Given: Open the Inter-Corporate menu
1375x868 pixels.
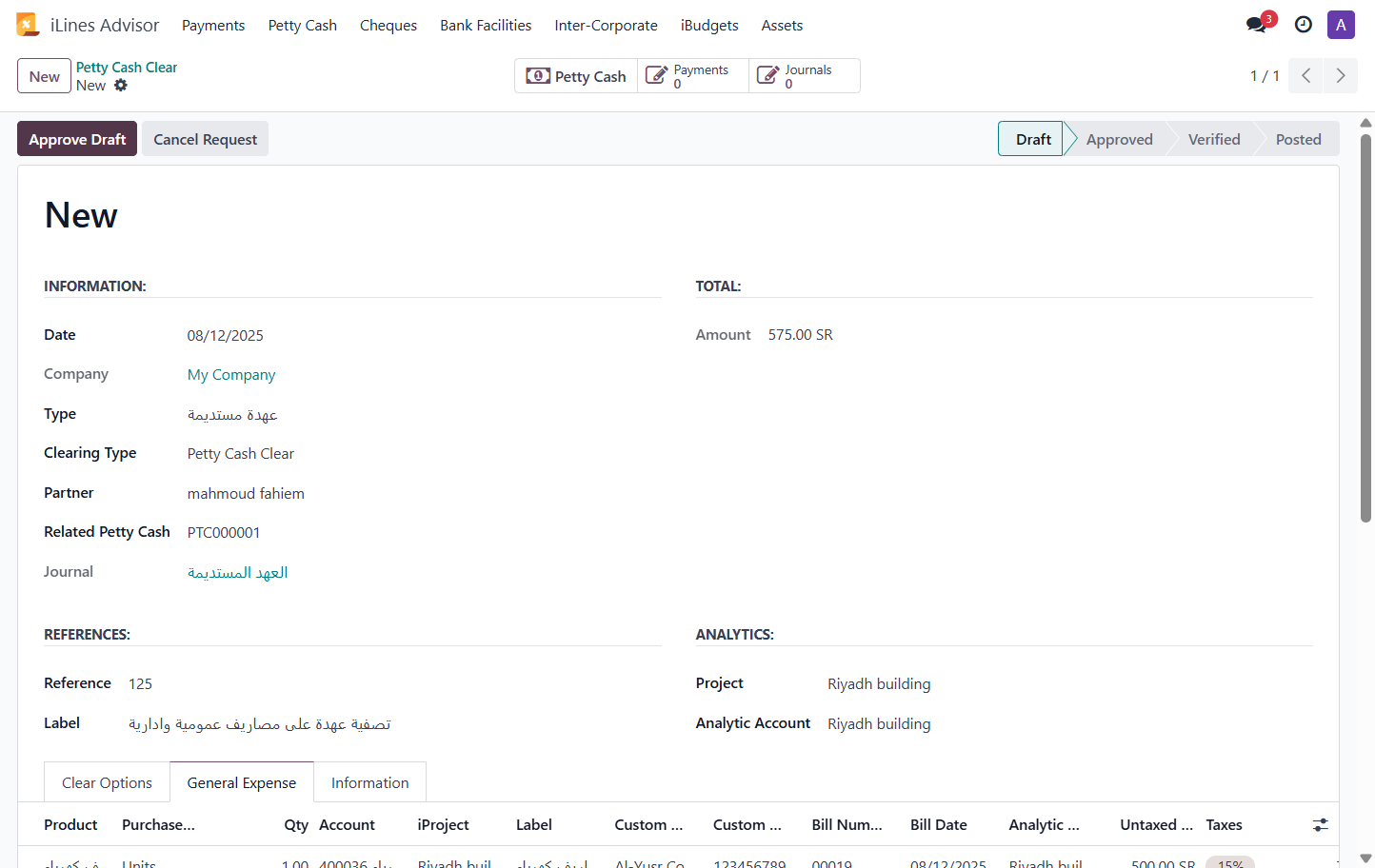Looking at the screenshot, I should point(607,26).
